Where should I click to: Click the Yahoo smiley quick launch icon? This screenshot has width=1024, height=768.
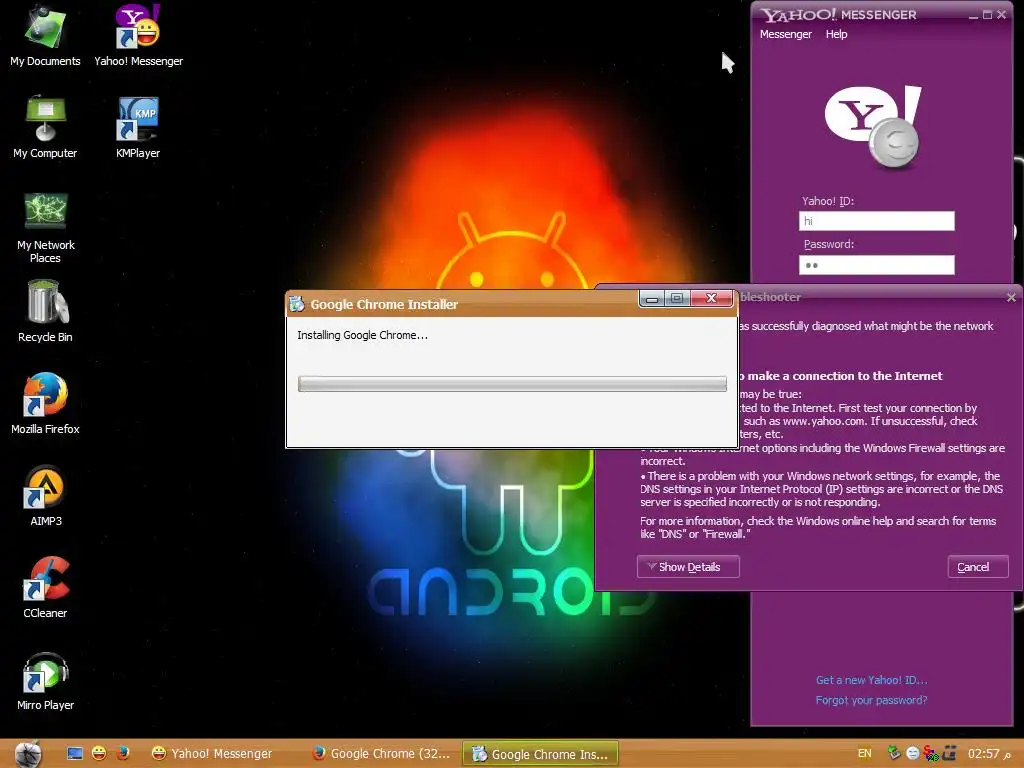(x=99, y=754)
